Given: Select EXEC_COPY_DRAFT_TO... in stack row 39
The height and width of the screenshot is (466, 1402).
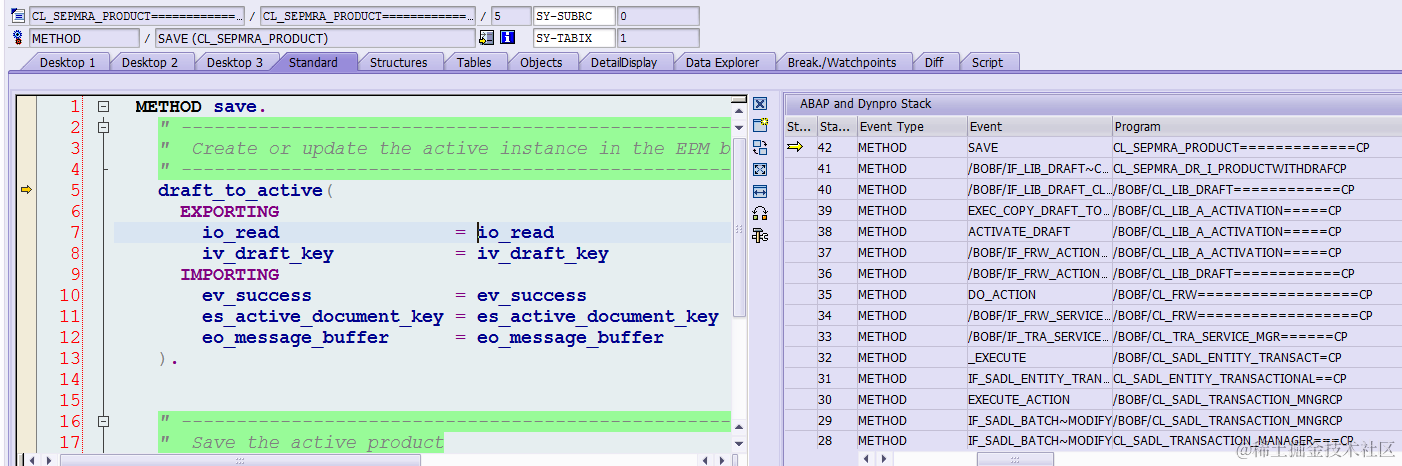Looking at the screenshot, I should point(1038,210).
